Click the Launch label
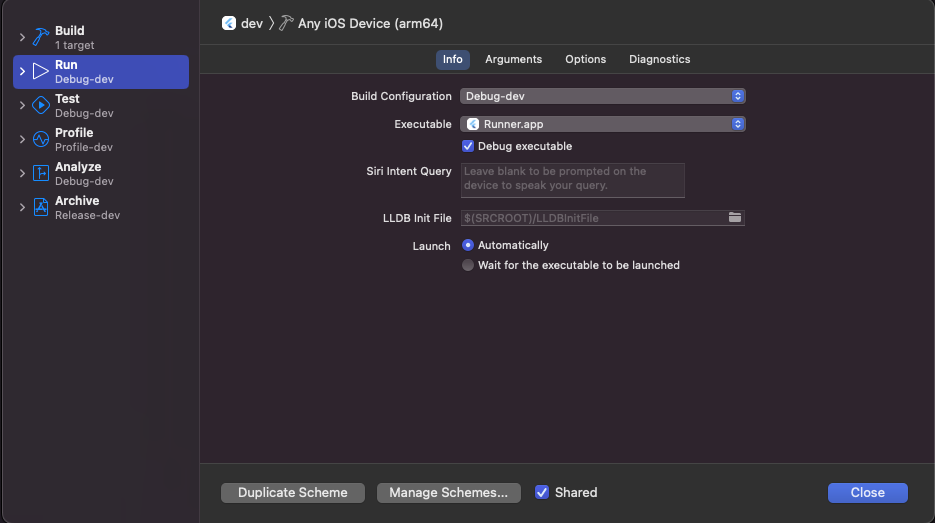 click(431, 246)
